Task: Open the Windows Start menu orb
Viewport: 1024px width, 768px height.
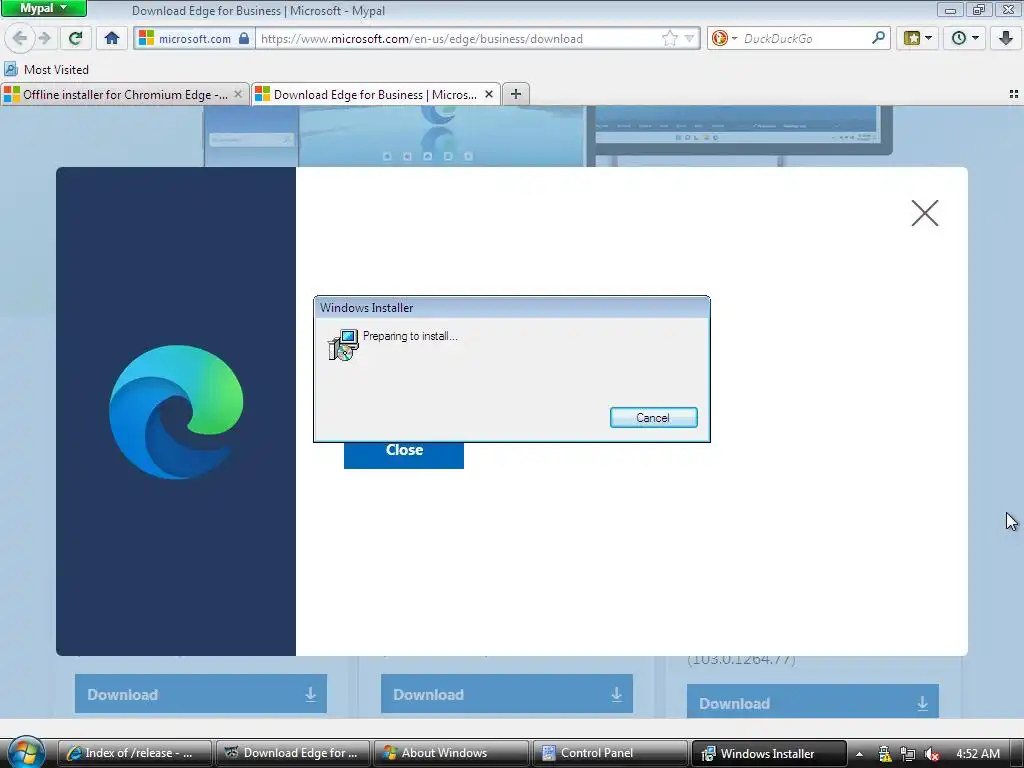Action: [x=25, y=752]
